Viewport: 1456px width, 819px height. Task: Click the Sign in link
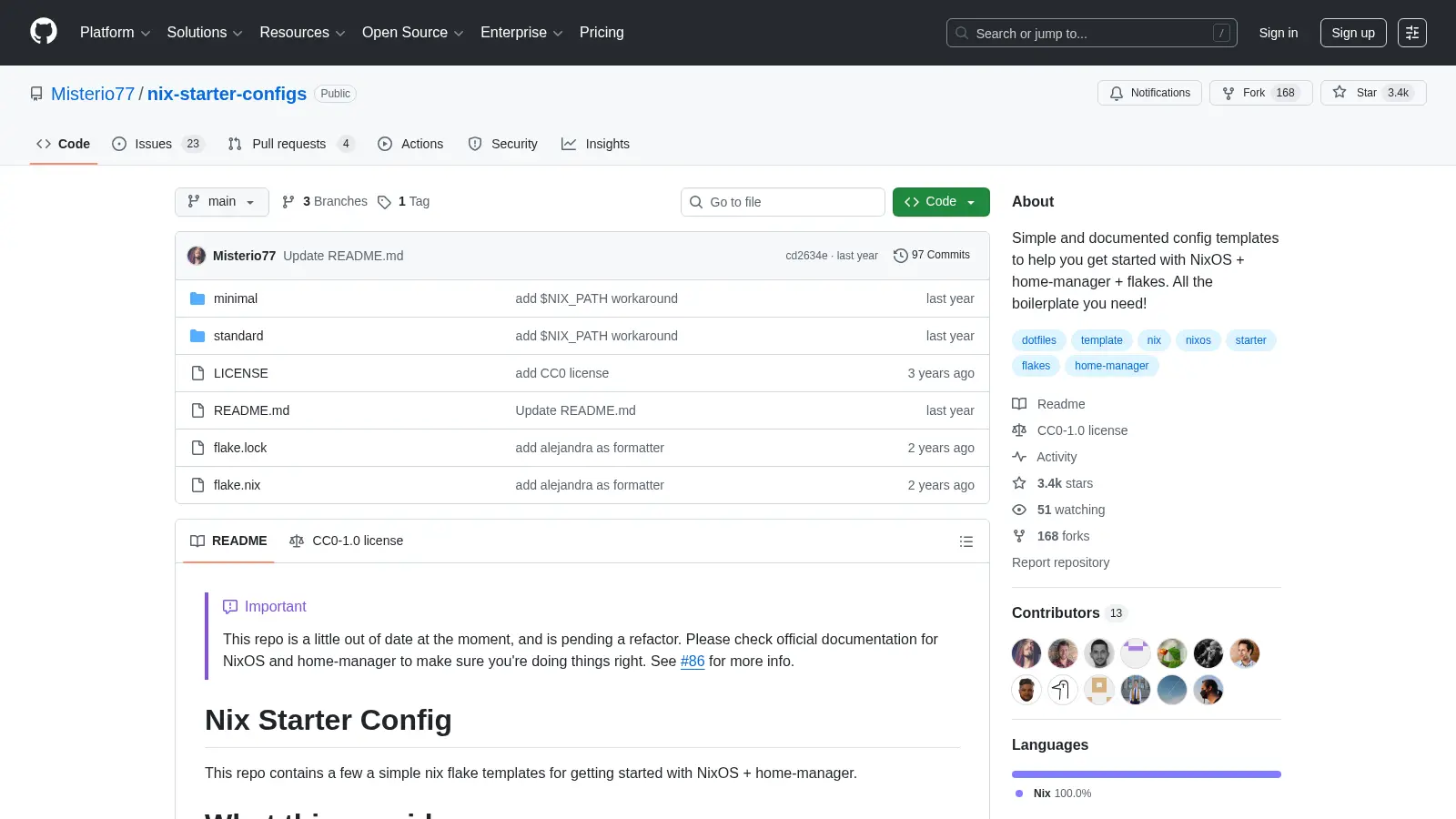1279,33
